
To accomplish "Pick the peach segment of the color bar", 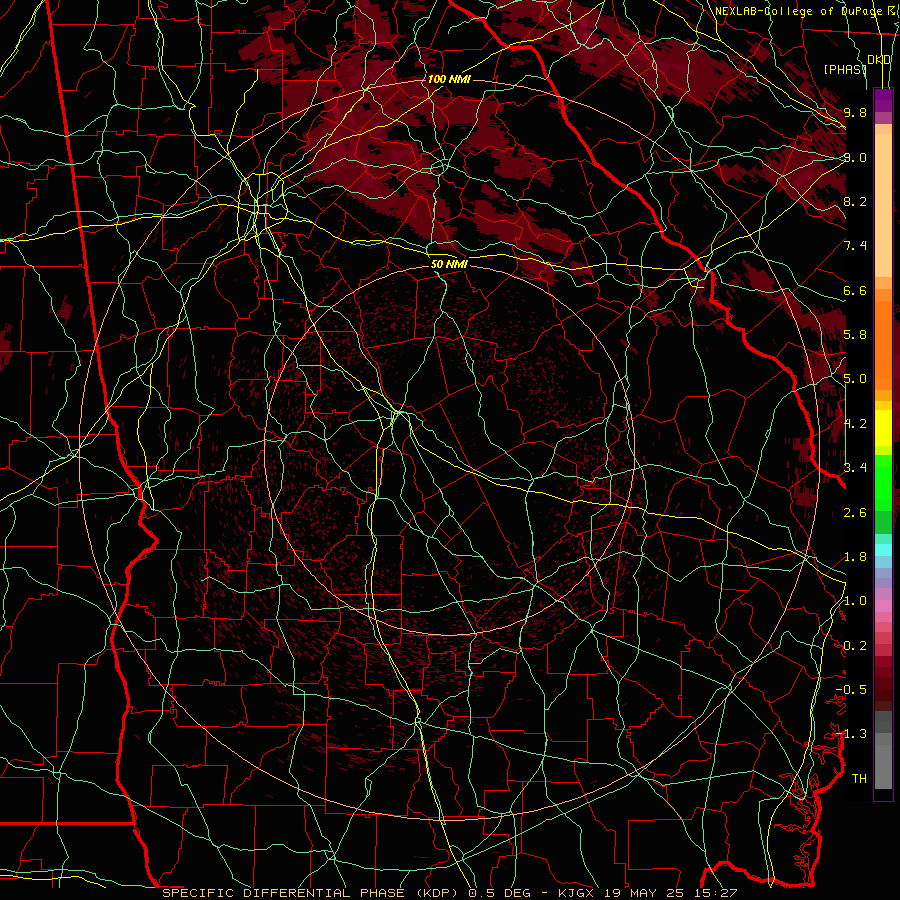I will (883, 207).
